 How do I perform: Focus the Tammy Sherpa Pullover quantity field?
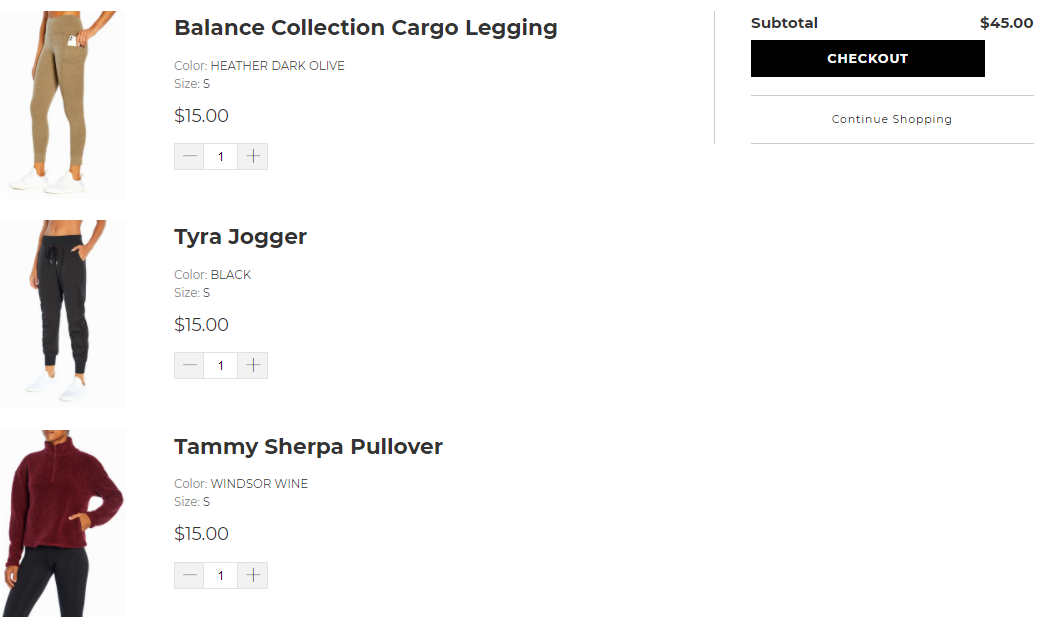[221, 576]
